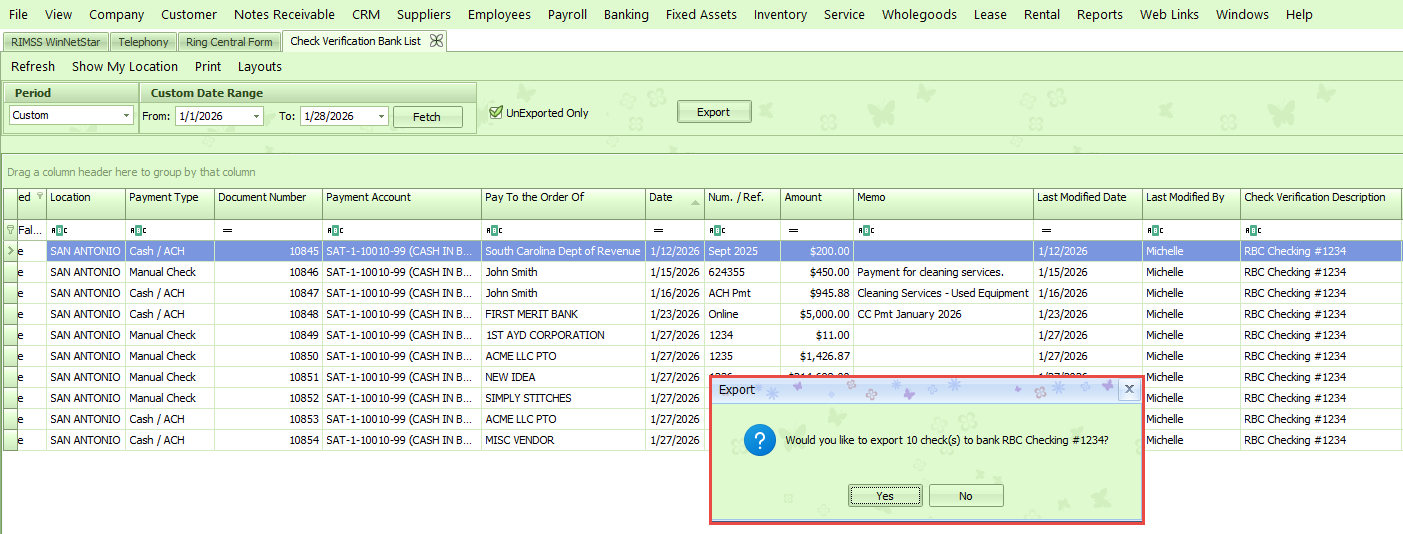
Task: Open the Banking menu
Action: (x=626, y=14)
